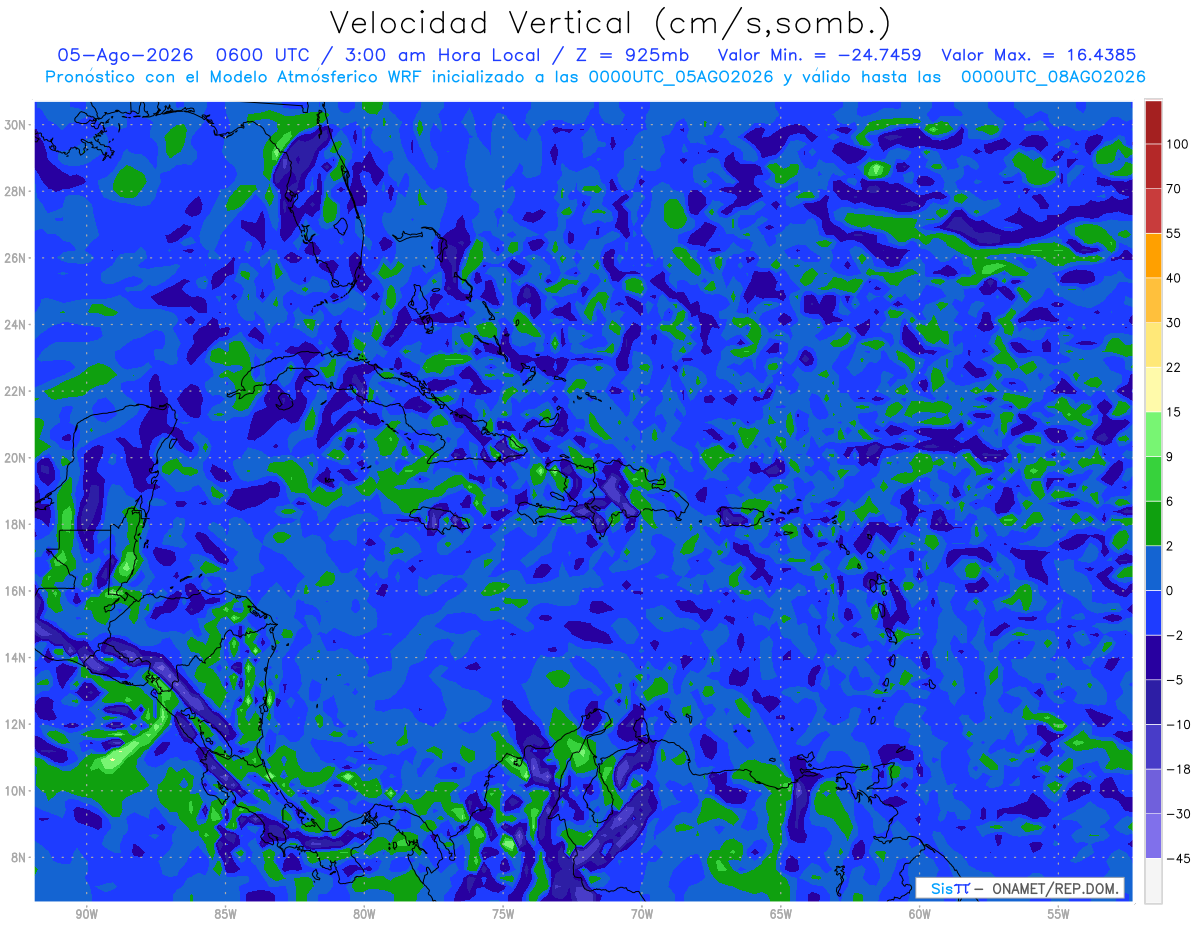This screenshot has height=927, width=1200.
Task: Click the '100' colorbar label
Action: 1177,145
